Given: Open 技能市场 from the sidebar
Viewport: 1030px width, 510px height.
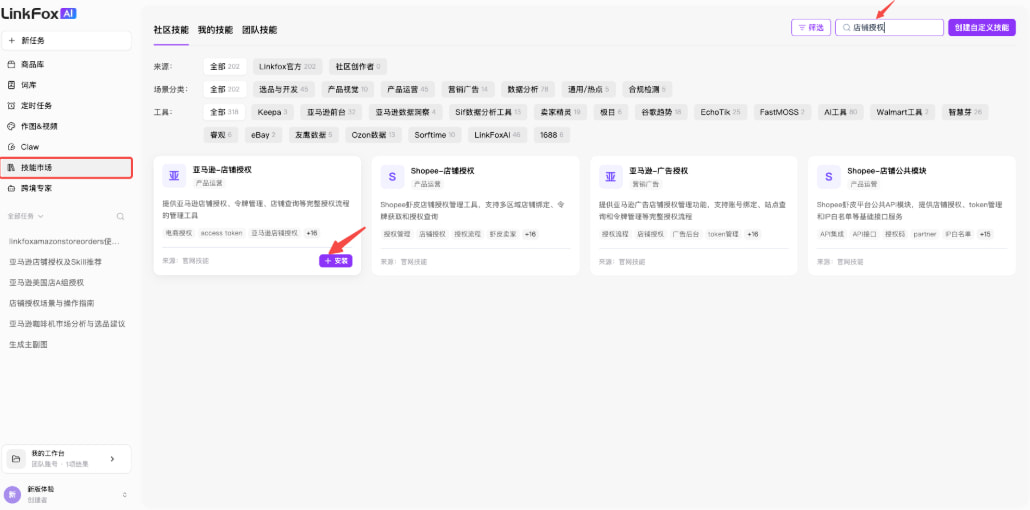Looking at the screenshot, I should [x=66, y=168].
